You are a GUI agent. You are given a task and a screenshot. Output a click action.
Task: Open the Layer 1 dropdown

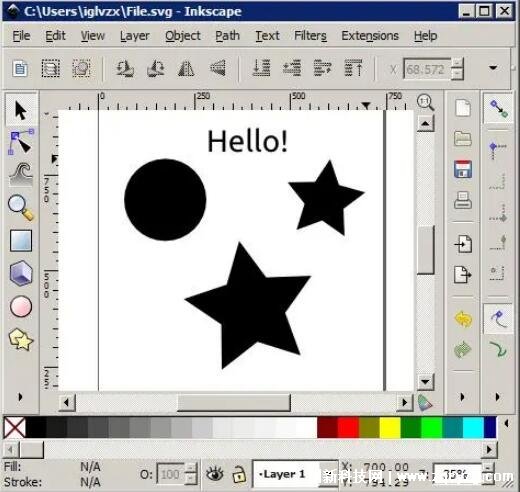tap(295, 474)
